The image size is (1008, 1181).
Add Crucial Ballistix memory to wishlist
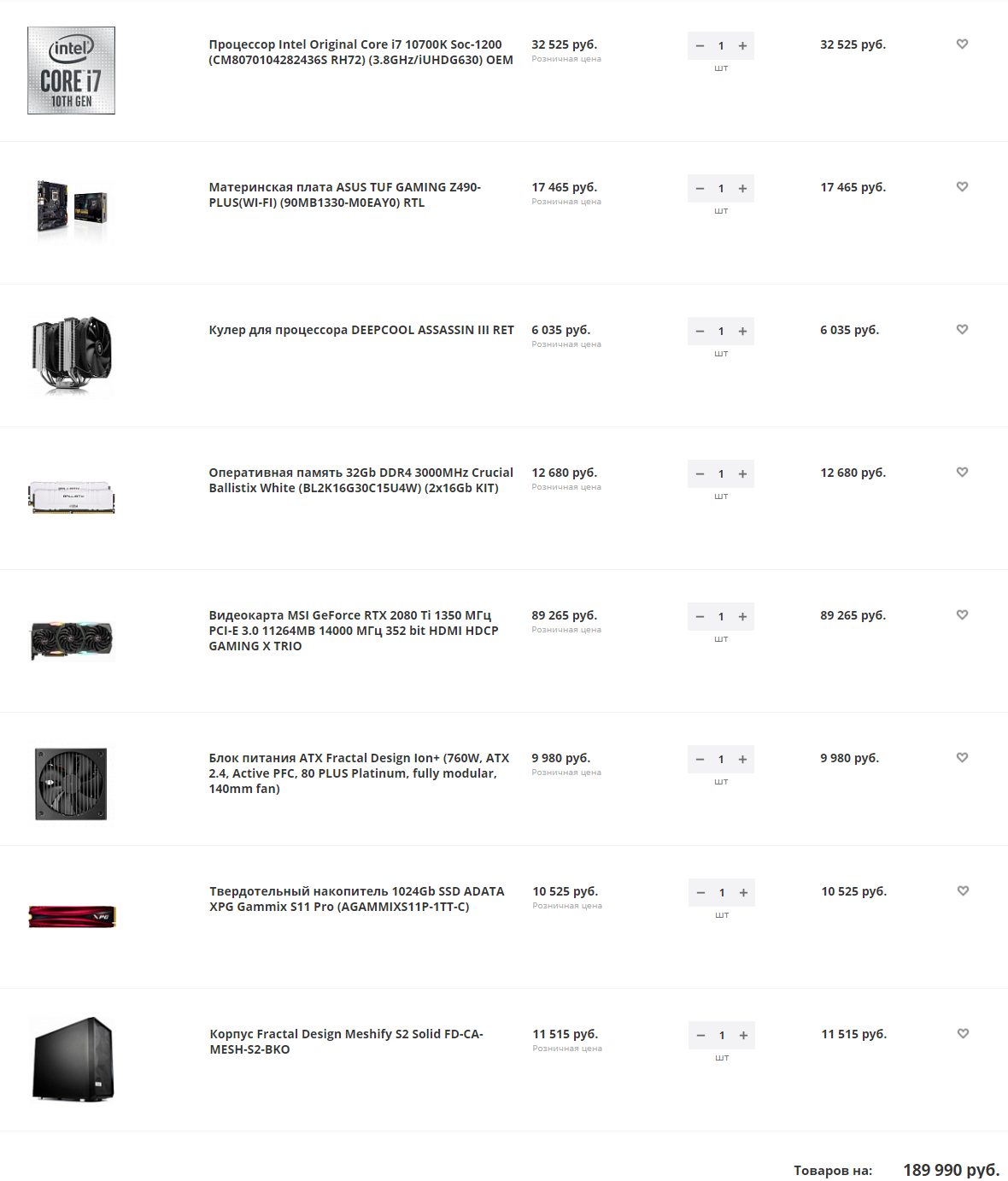tap(962, 473)
